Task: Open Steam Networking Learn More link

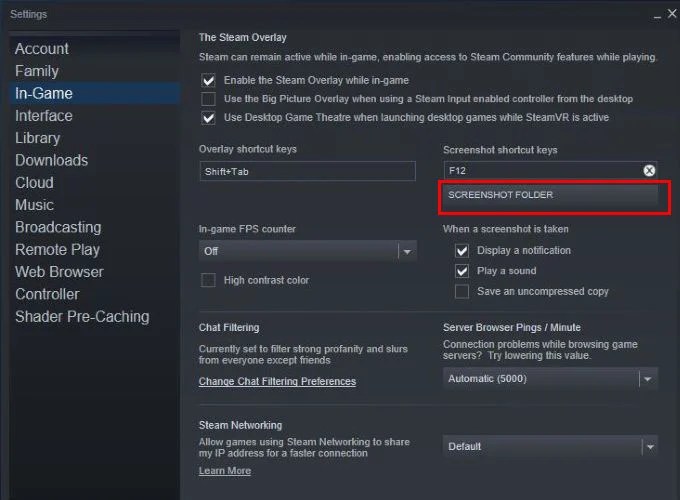Action: click(225, 471)
